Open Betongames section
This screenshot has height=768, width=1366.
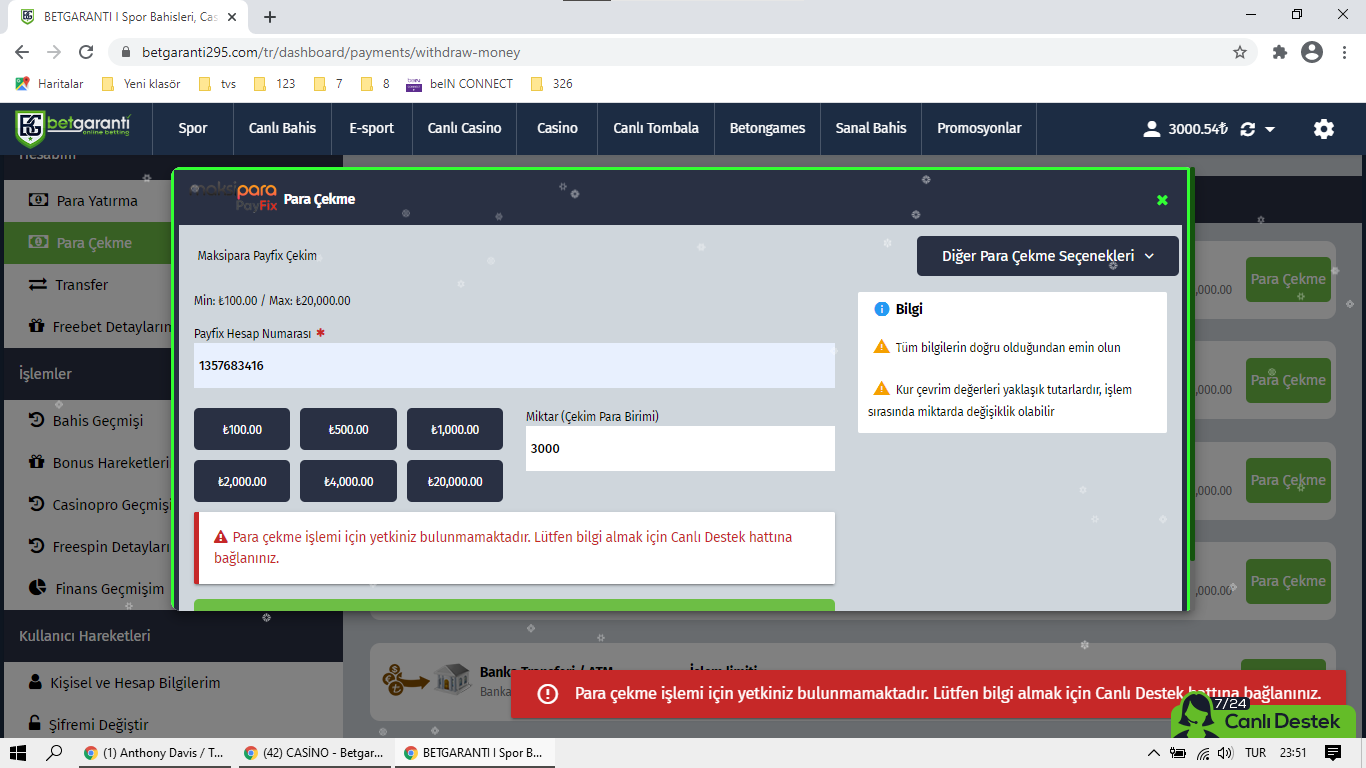[767, 128]
